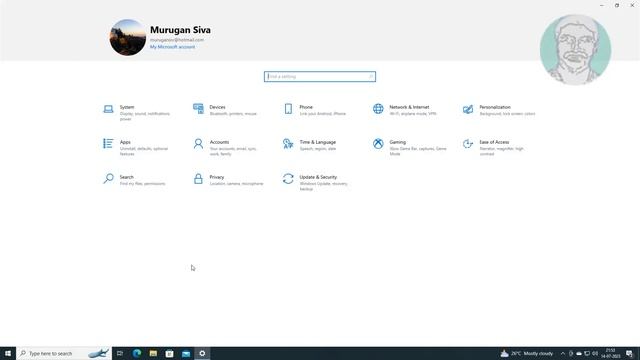
Task: Close the Settings window
Action: coord(632,5)
